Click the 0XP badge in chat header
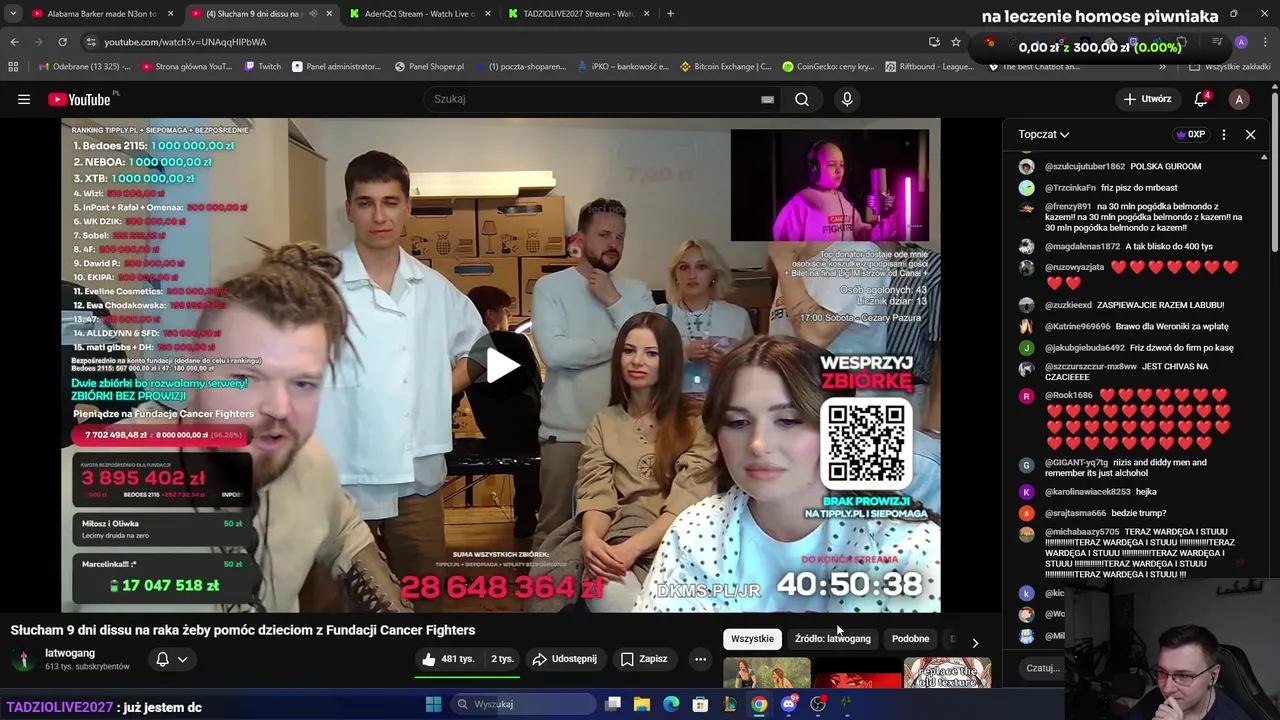This screenshot has height=720, width=1280. (x=1190, y=134)
